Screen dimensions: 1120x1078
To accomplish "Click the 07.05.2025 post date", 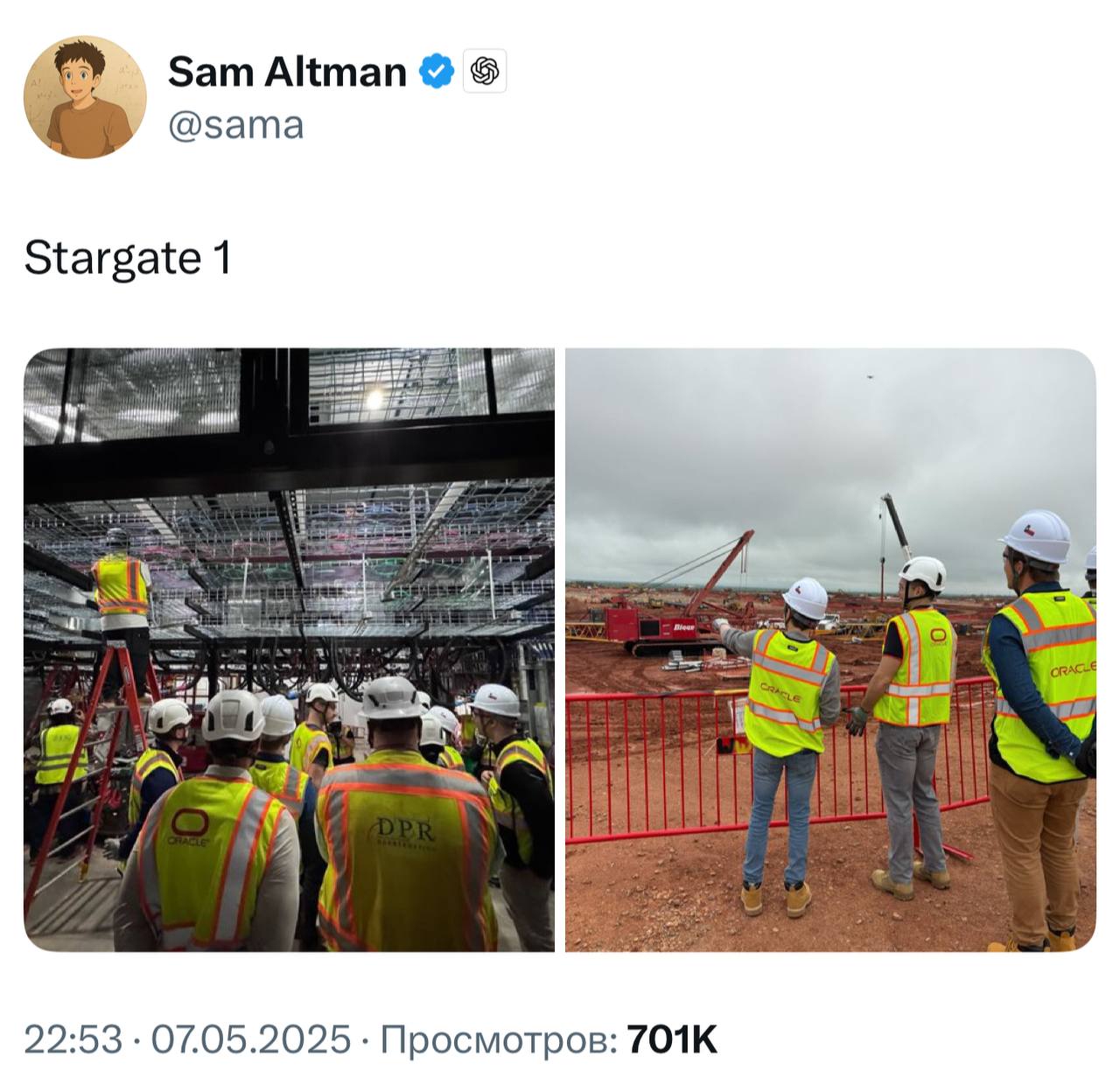I will (x=251, y=1039).
